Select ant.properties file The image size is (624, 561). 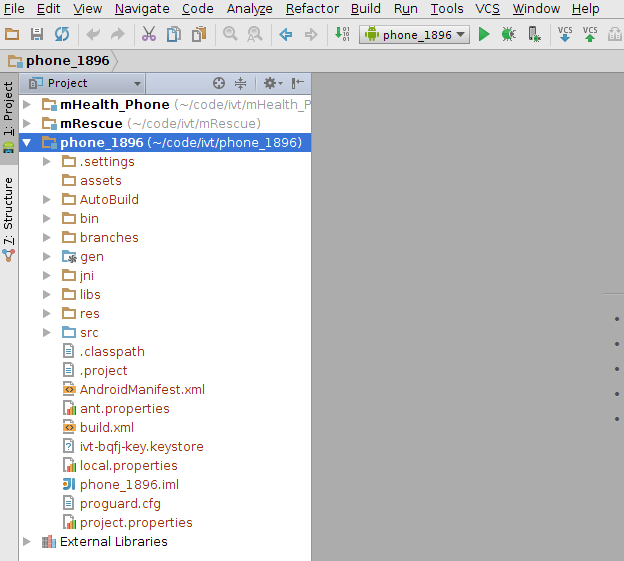point(125,409)
